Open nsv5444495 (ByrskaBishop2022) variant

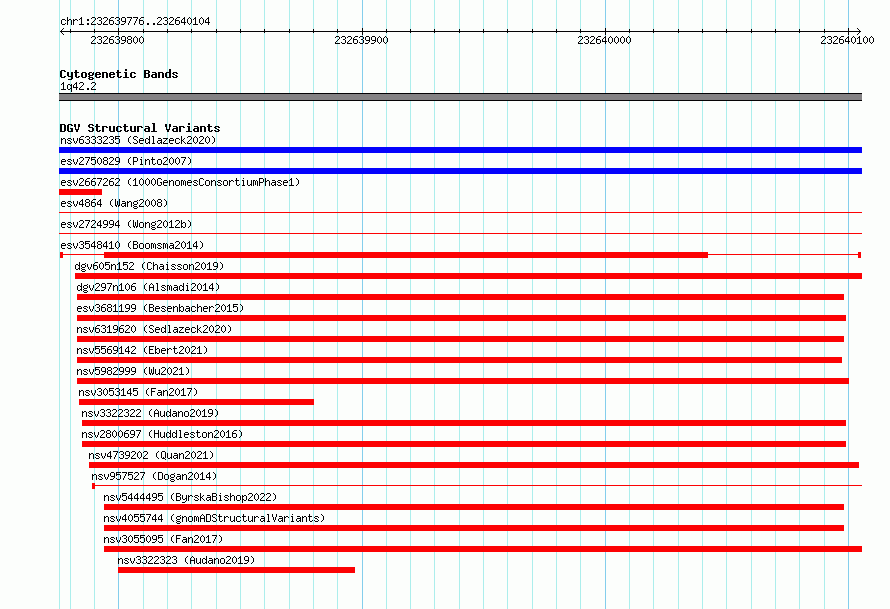190,497
